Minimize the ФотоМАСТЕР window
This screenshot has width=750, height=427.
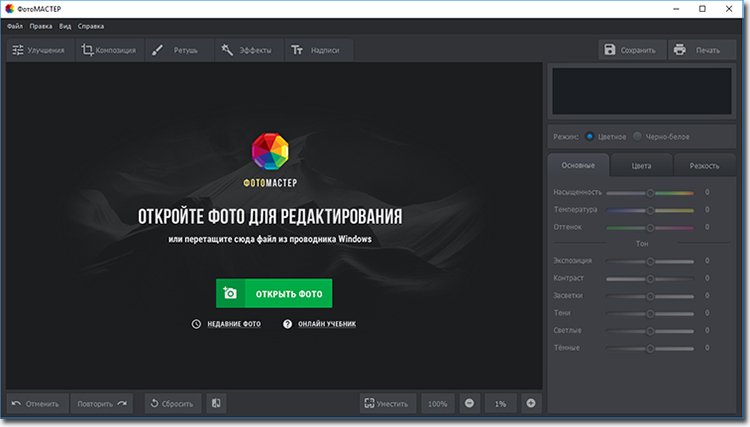(x=676, y=9)
